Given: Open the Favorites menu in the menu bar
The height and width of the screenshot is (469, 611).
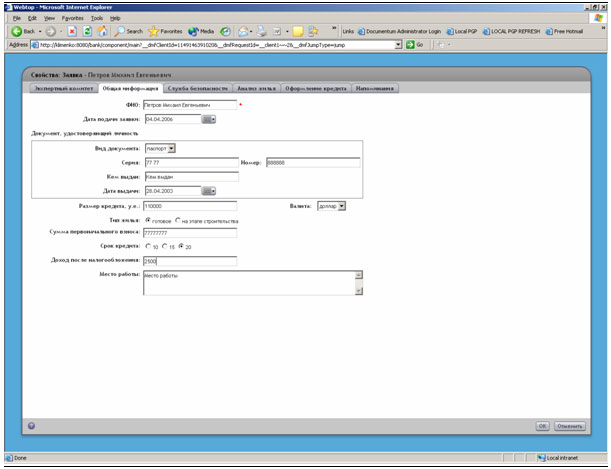Looking at the screenshot, I should click(72, 18).
